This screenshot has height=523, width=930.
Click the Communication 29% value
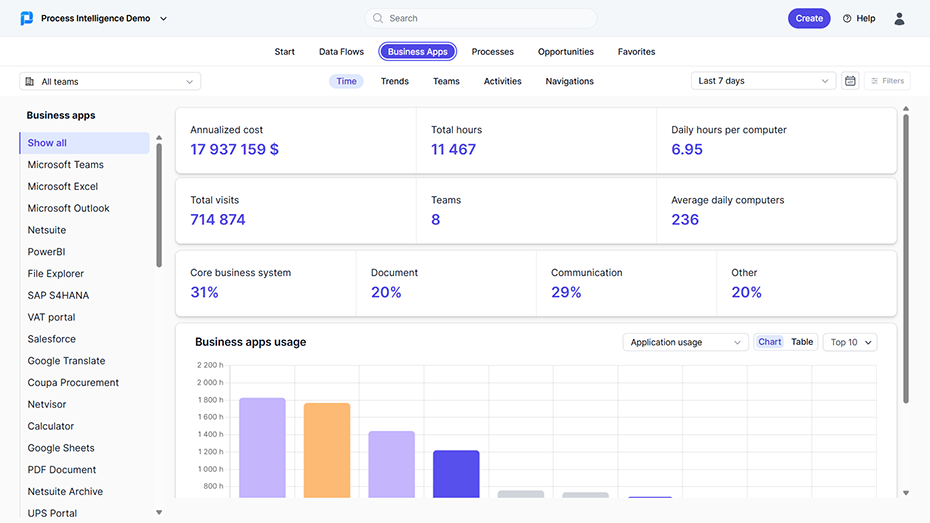click(566, 292)
